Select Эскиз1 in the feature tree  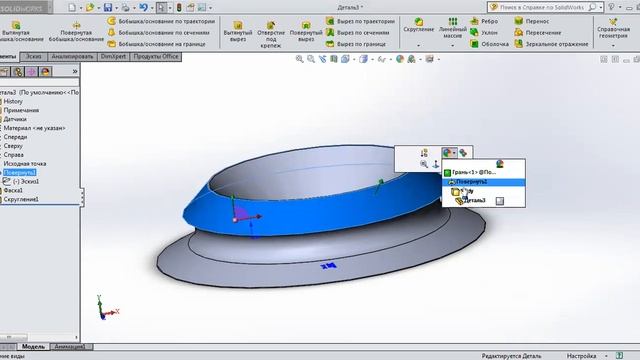pyautogui.click(x=26, y=182)
